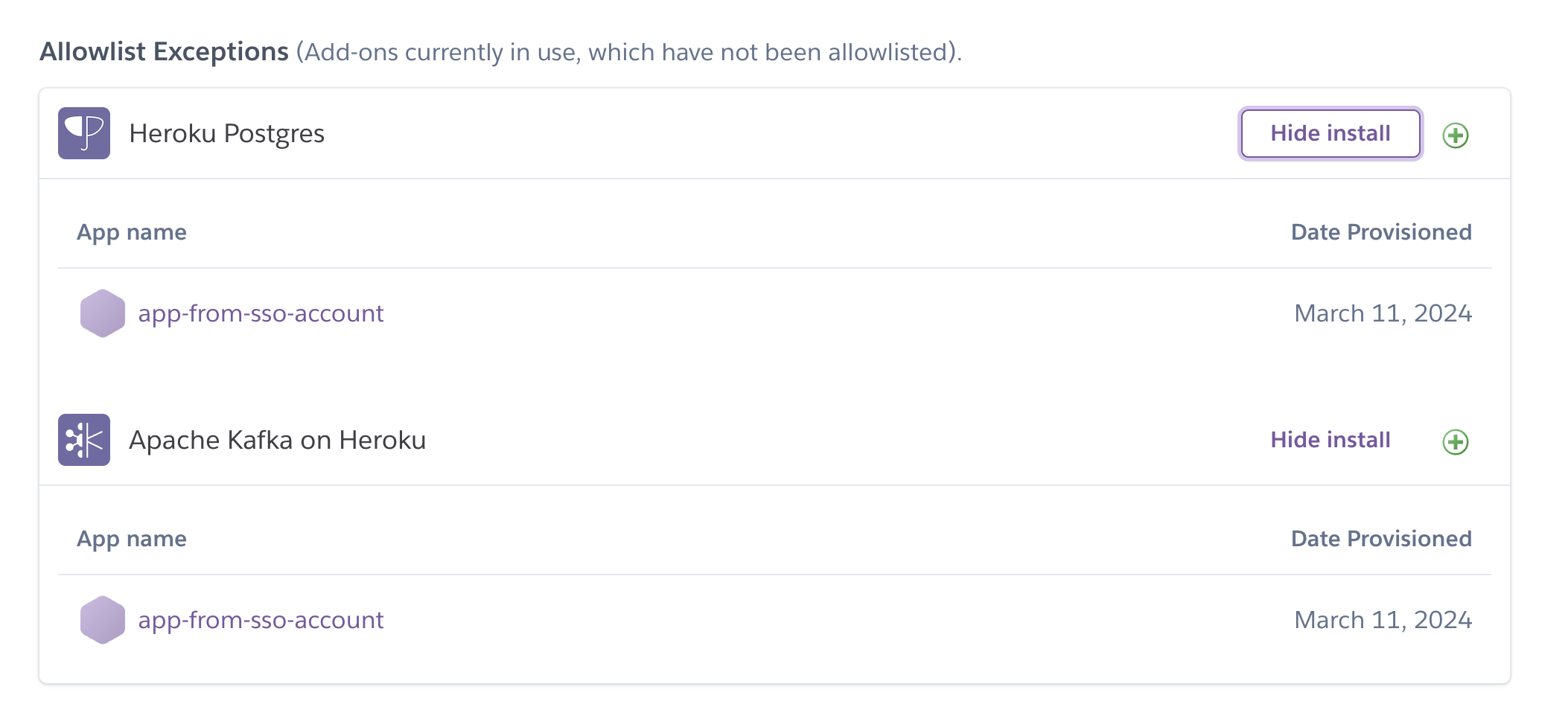This screenshot has height=710, width=1568.
Task: Collapse Heroku Postgres installs with Hide install
Action: (x=1330, y=133)
